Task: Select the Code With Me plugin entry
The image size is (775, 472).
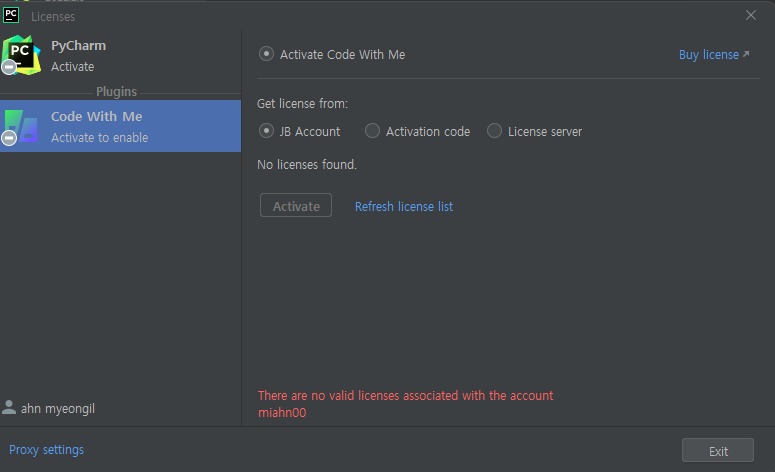Action: point(121,126)
